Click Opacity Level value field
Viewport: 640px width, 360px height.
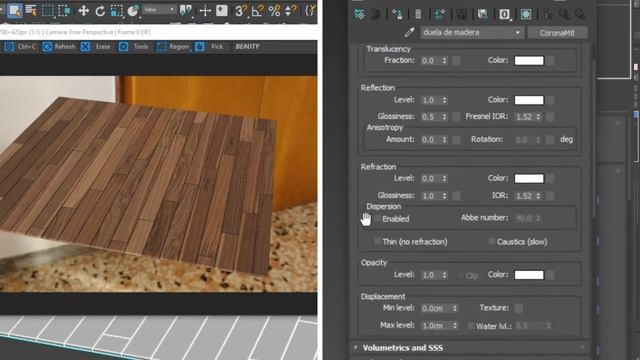pyautogui.click(x=431, y=275)
